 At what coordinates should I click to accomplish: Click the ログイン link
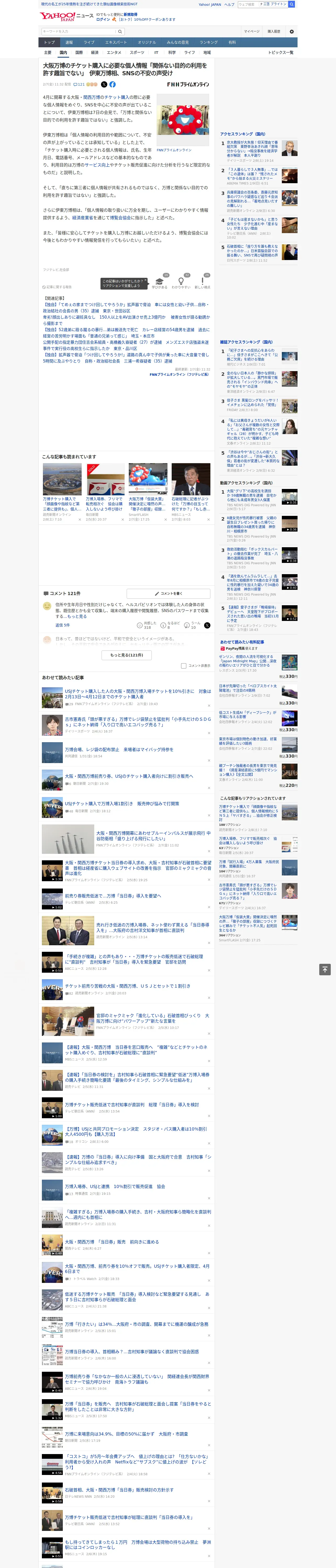pyautogui.click(x=103, y=20)
